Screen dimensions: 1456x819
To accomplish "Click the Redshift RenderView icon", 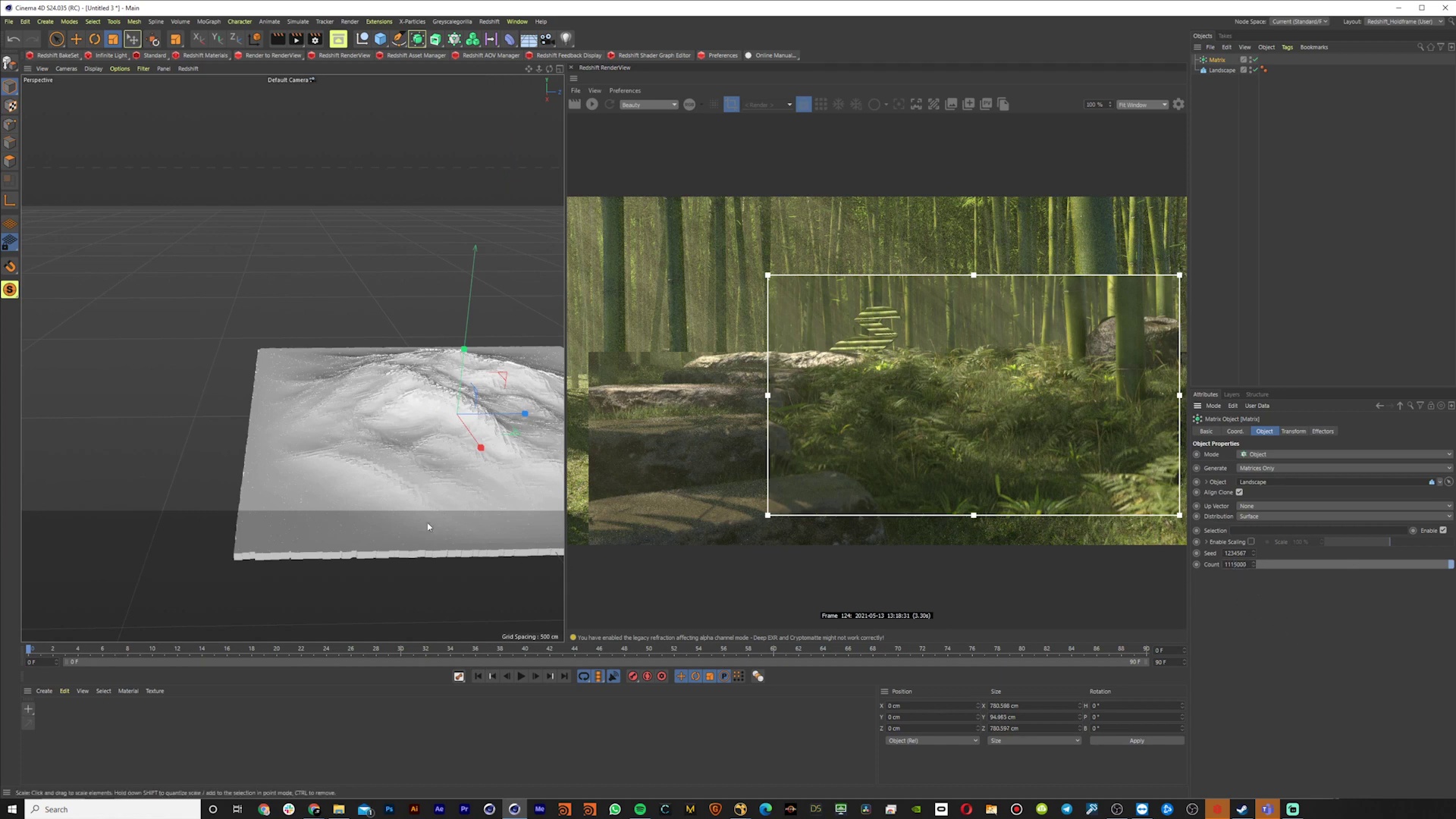I will 313,55.
